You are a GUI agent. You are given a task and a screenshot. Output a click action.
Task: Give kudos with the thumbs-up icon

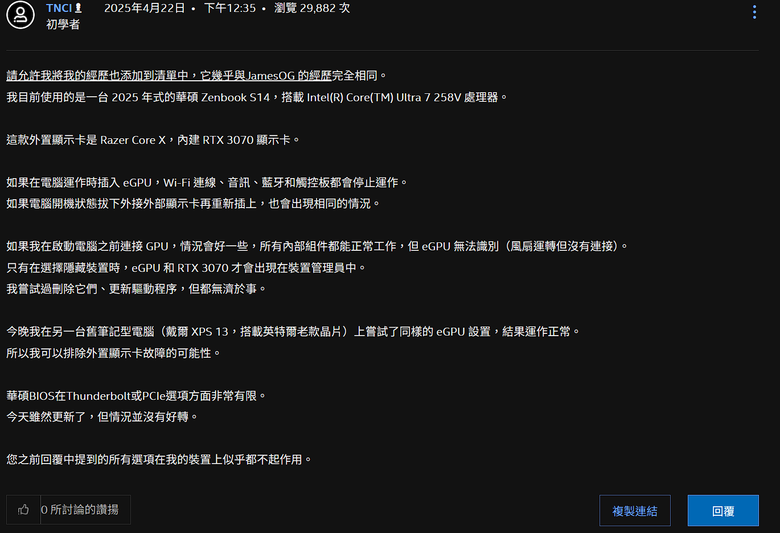[x=23, y=510]
